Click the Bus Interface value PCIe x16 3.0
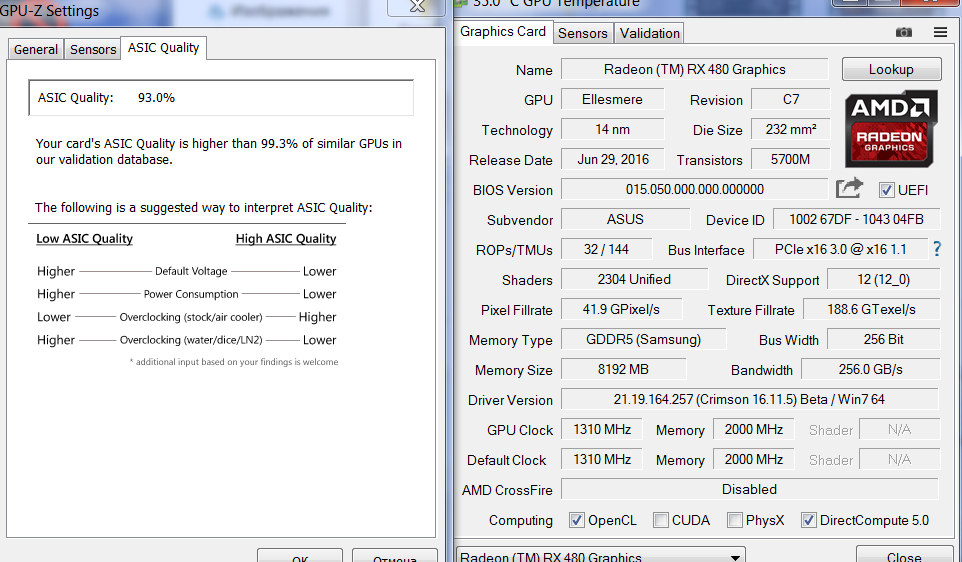The height and width of the screenshot is (562, 962). (x=840, y=249)
